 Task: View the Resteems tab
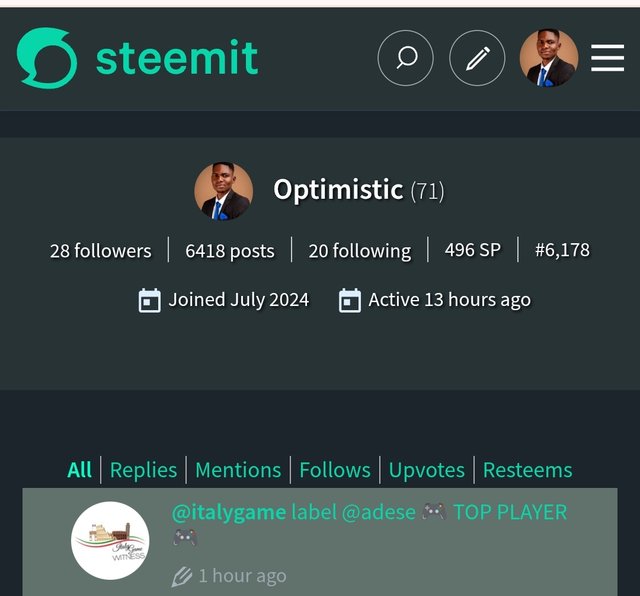pyautogui.click(x=527, y=470)
